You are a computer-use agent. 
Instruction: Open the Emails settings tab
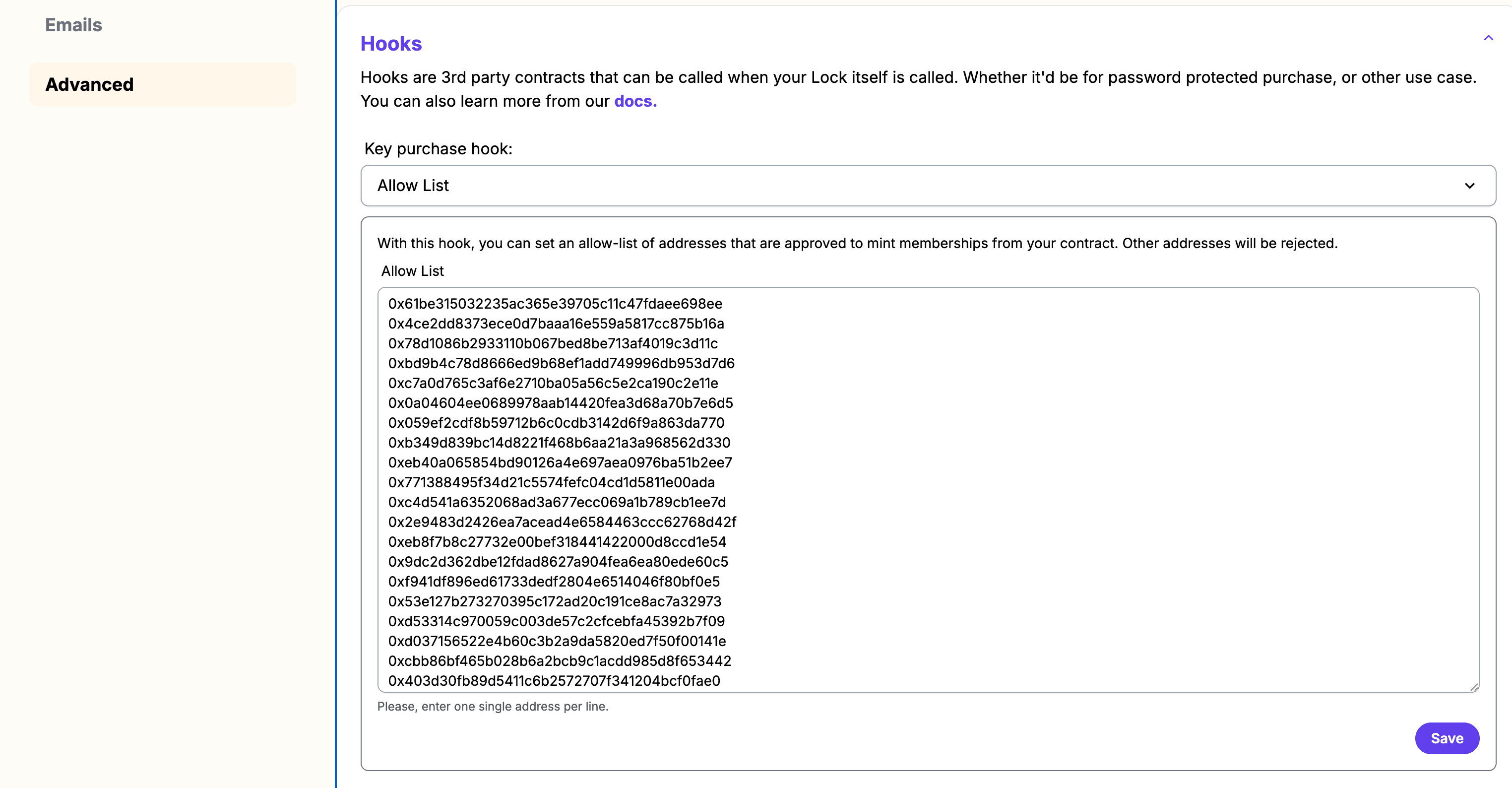click(x=73, y=25)
